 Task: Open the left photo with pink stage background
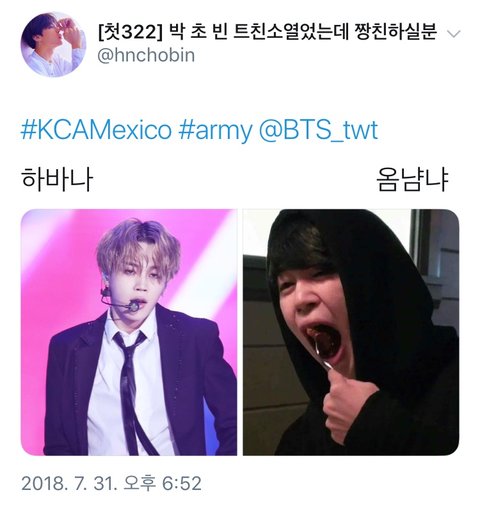pyautogui.click(x=129, y=332)
